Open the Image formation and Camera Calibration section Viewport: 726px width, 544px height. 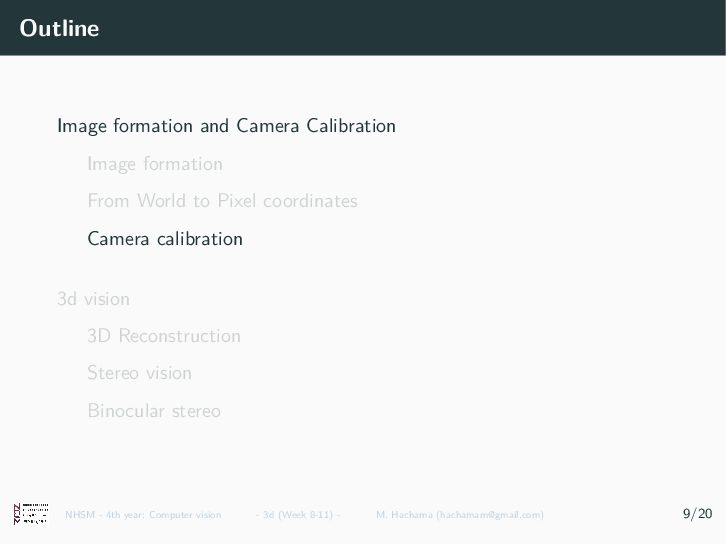[x=226, y=126]
